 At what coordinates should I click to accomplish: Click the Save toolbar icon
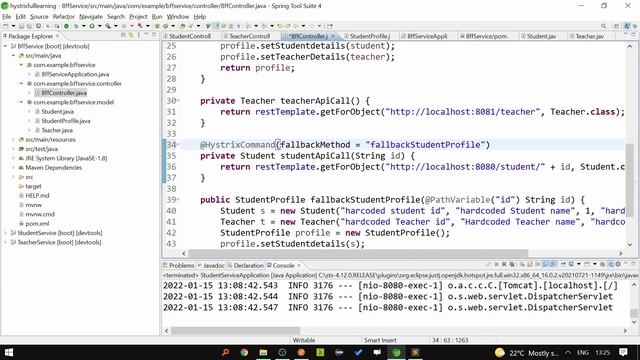pyautogui.click(x=21, y=26)
